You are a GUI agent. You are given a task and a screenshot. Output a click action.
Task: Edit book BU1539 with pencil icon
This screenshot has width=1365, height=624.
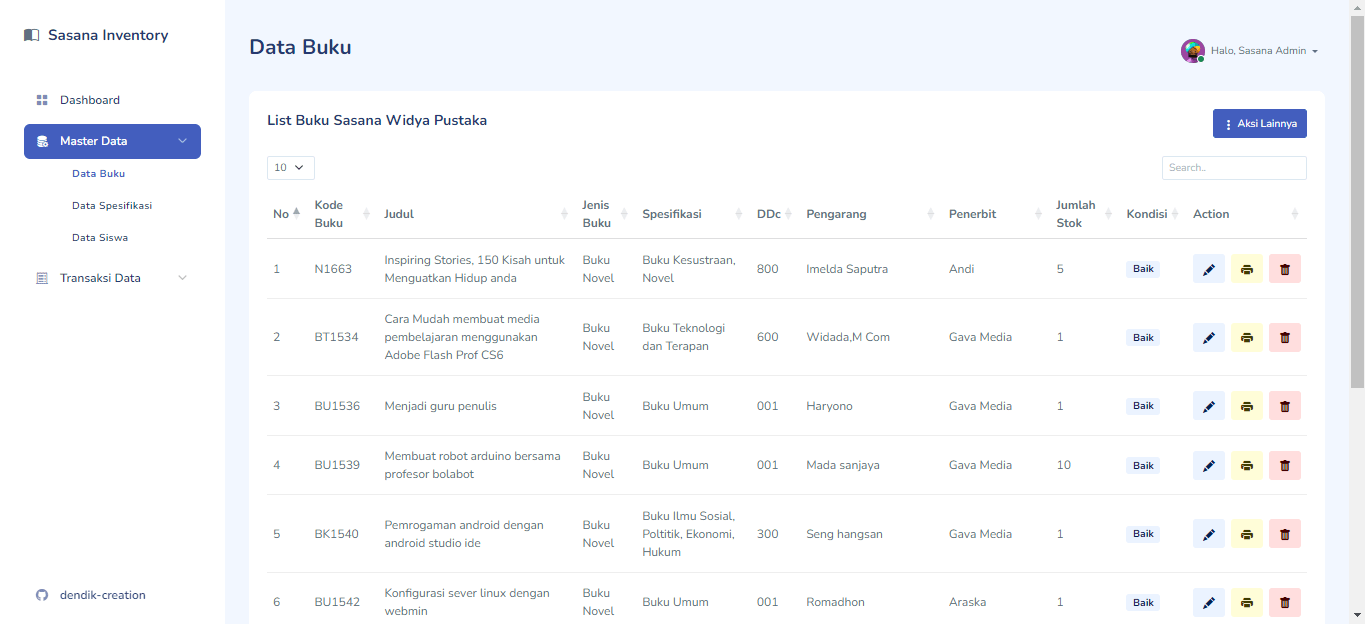(1209, 465)
